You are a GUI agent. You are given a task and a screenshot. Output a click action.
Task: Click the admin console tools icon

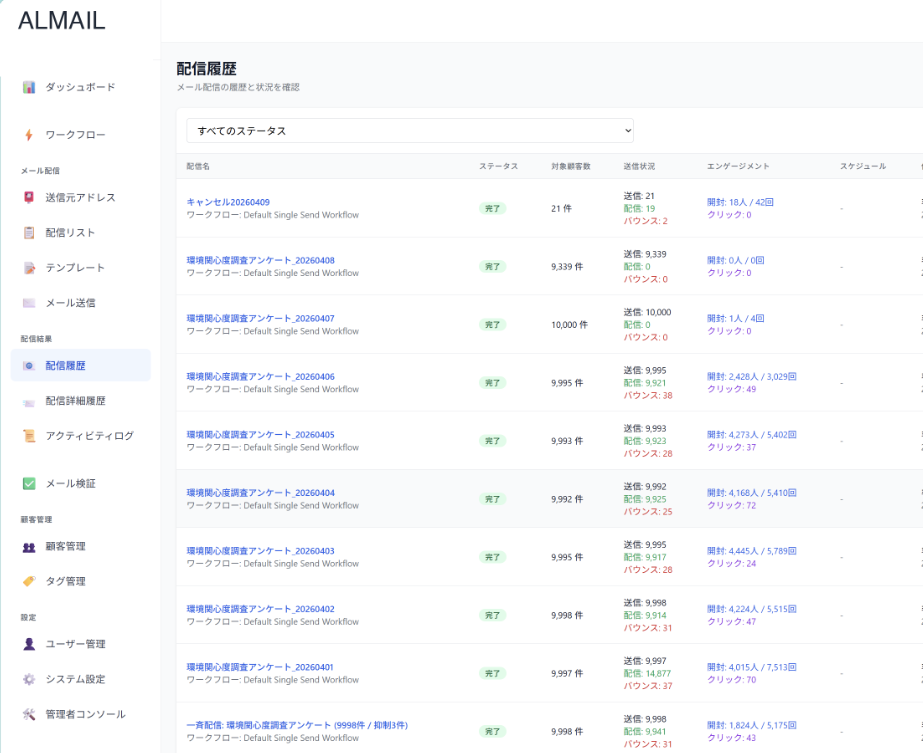click(x=29, y=715)
